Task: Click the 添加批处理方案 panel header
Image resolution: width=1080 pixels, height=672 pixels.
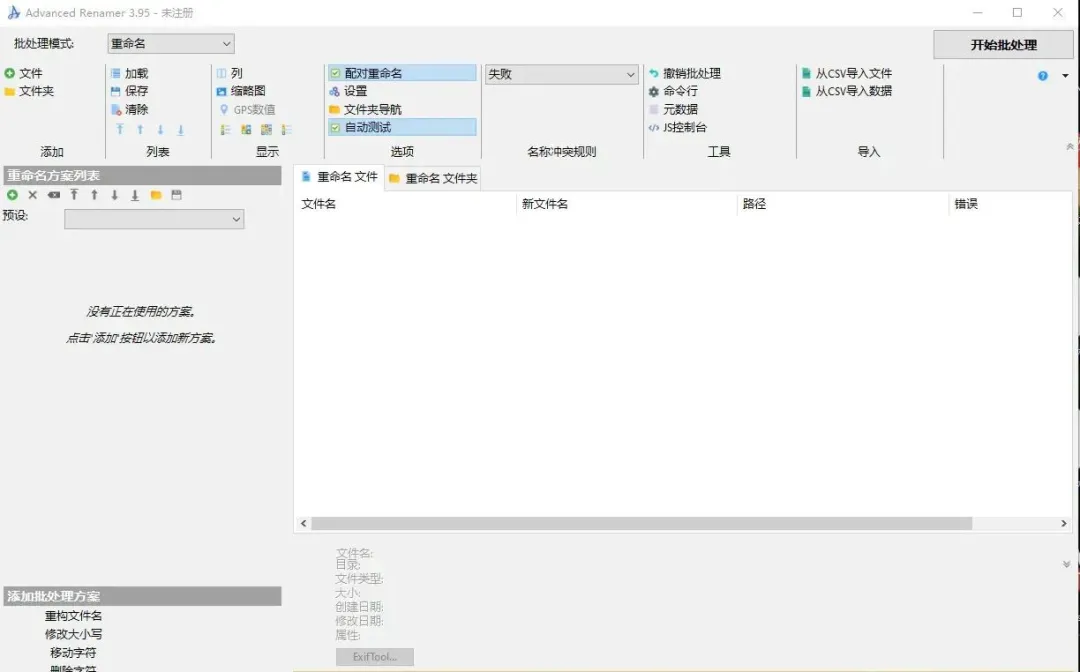Action: [143, 596]
